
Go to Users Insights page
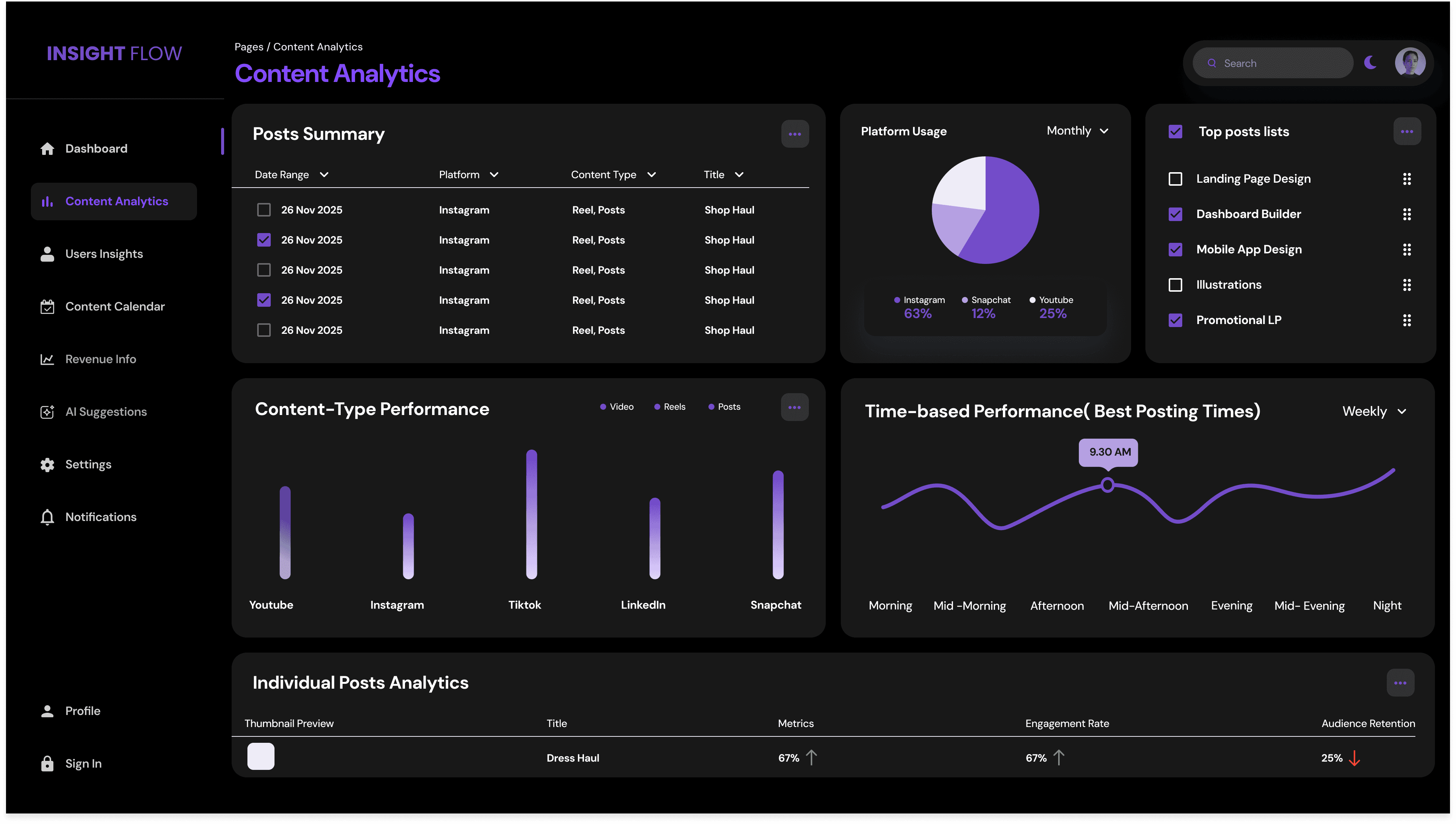[x=104, y=254]
